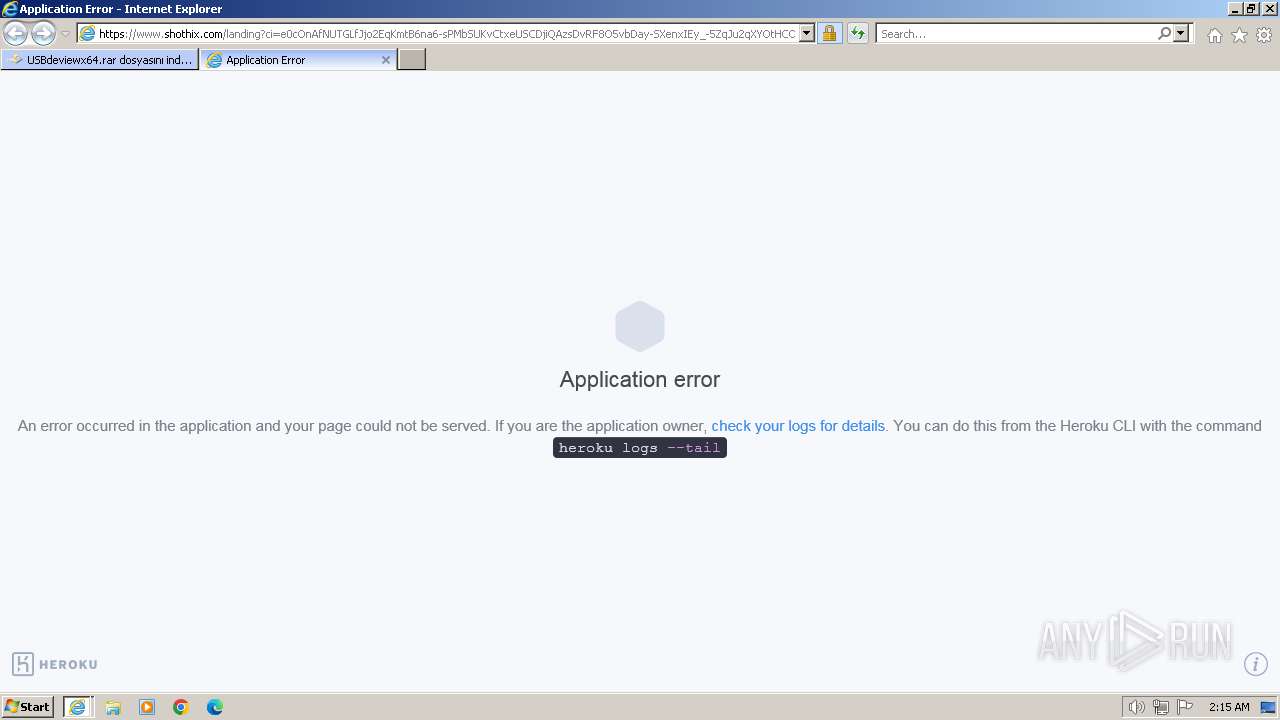1280x720 pixels.
Task: Go back with the browser Back arrow
Action: click(x=15, y=34)
